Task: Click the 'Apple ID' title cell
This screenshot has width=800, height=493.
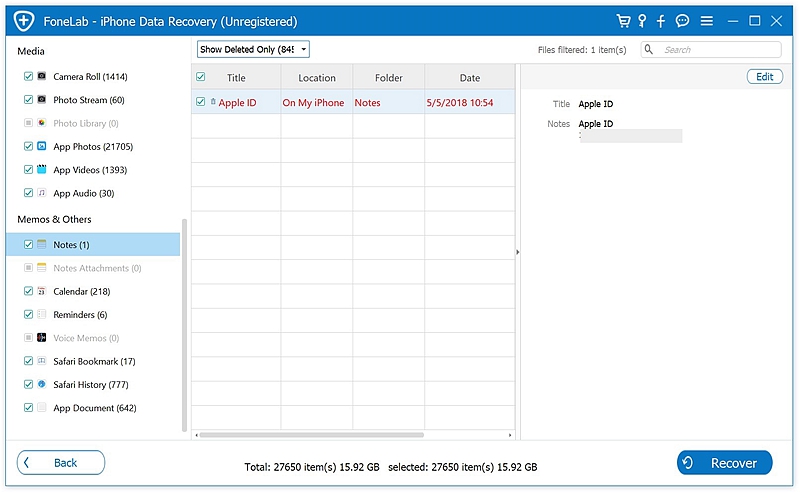Action: point(237,103)
